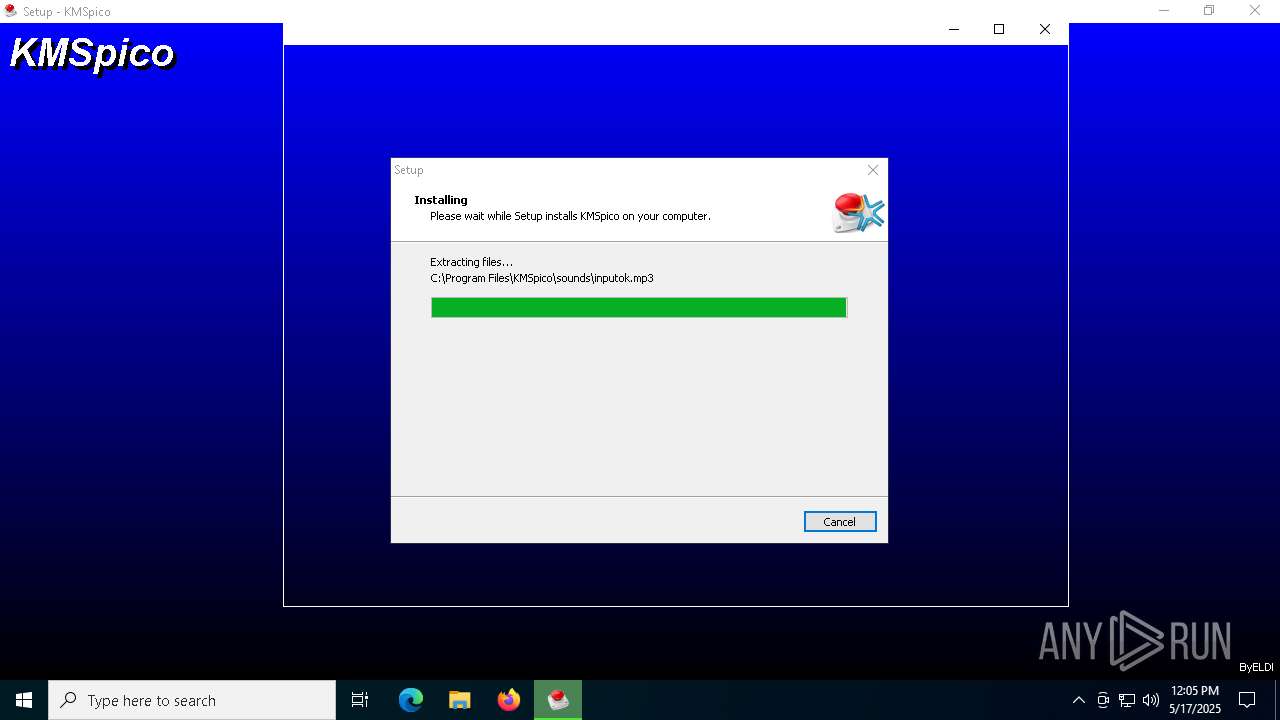Click the KMSpico red button logo in dialog

[858, 212]
